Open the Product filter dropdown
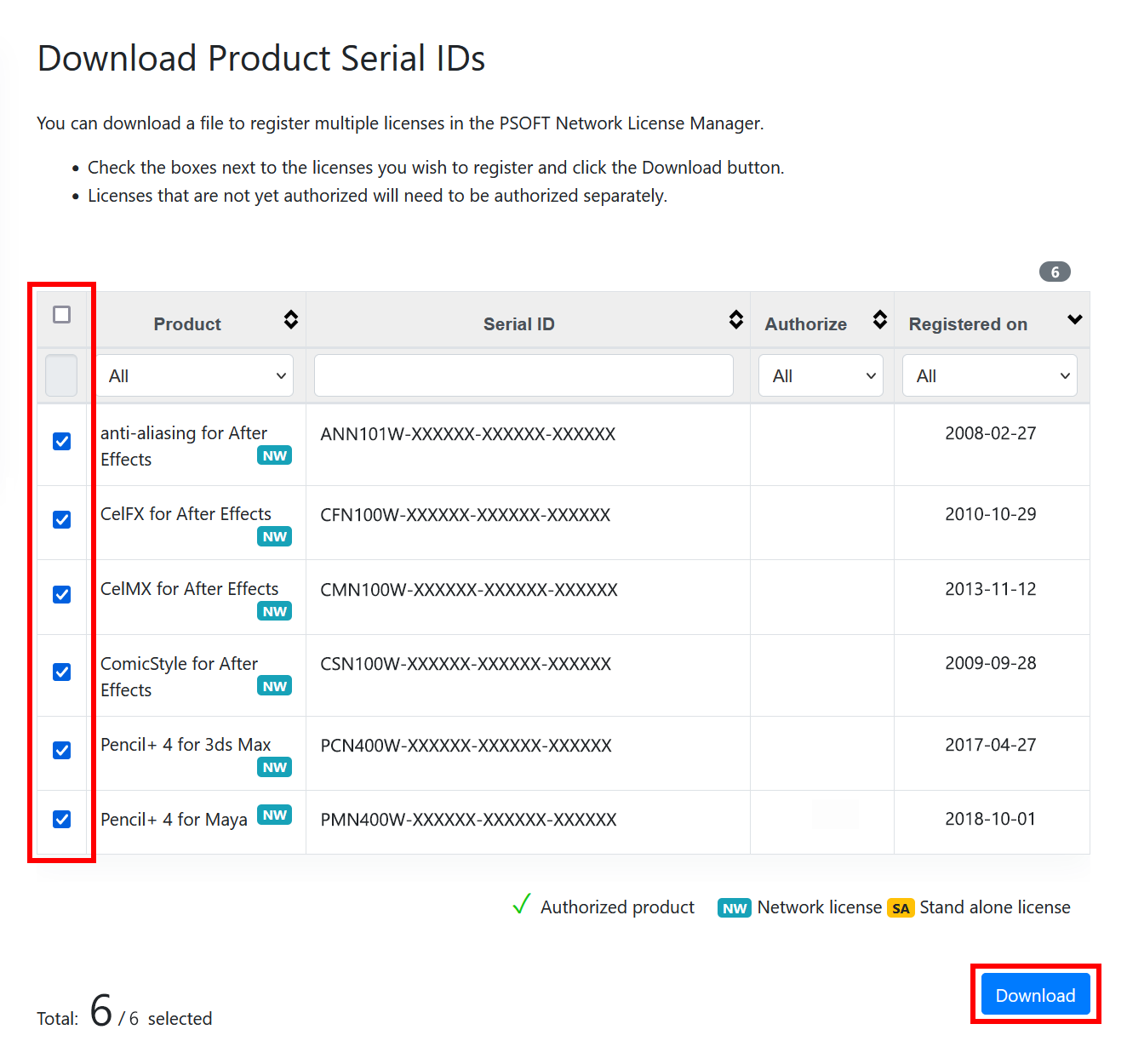Image resolution: width=1127 pixels, height=1064 pixels. coord(195,376)
